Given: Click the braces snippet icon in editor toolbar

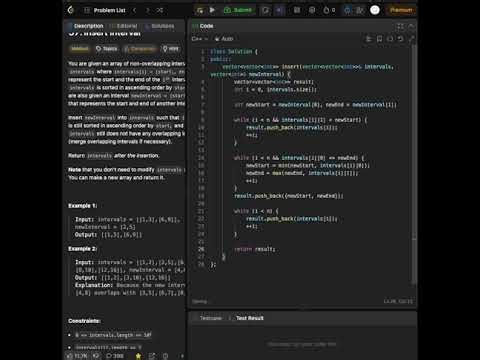Looking at the screenshot, I should (x=390, y=39).
